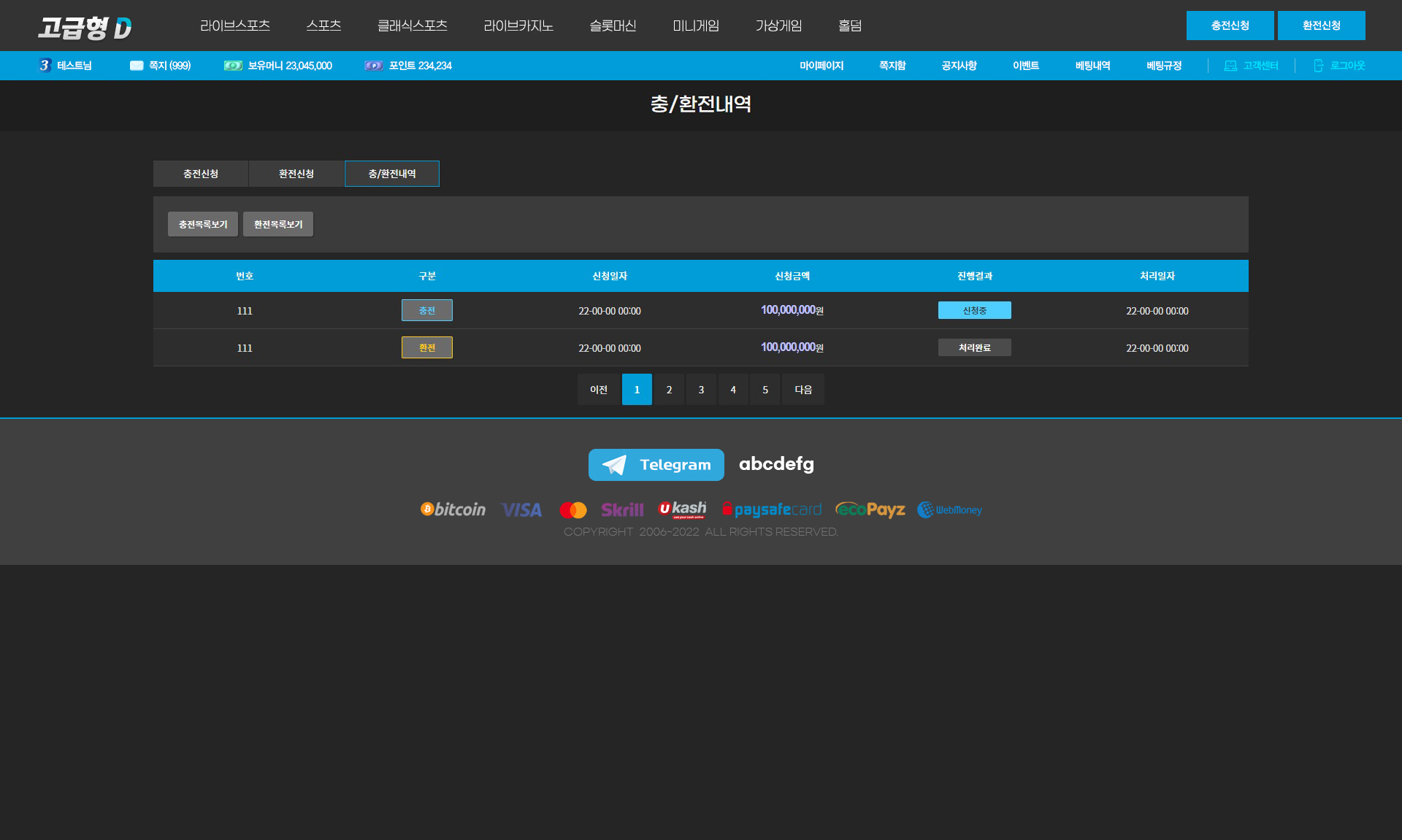The image size is (1402, 840).
Task: Select page 1 in pagination
Action: [x=637, y=390]
